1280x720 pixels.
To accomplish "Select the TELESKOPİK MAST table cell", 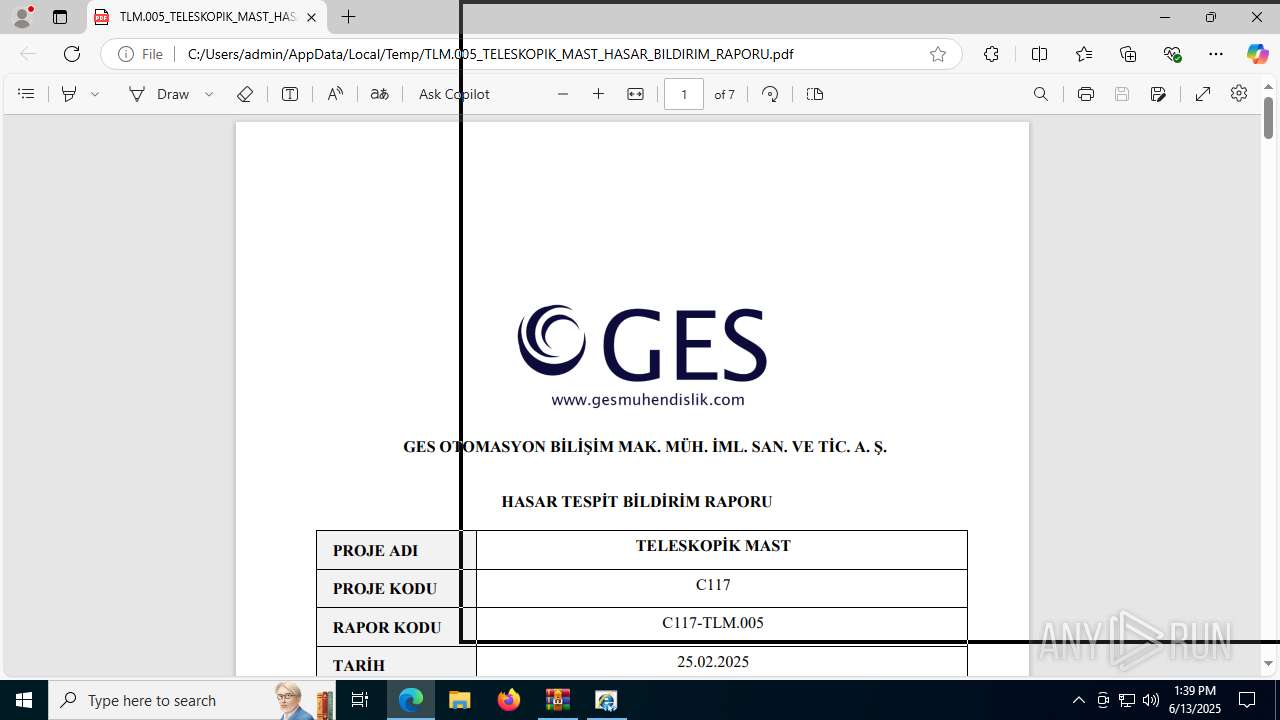I will click(x=722, y=550).
